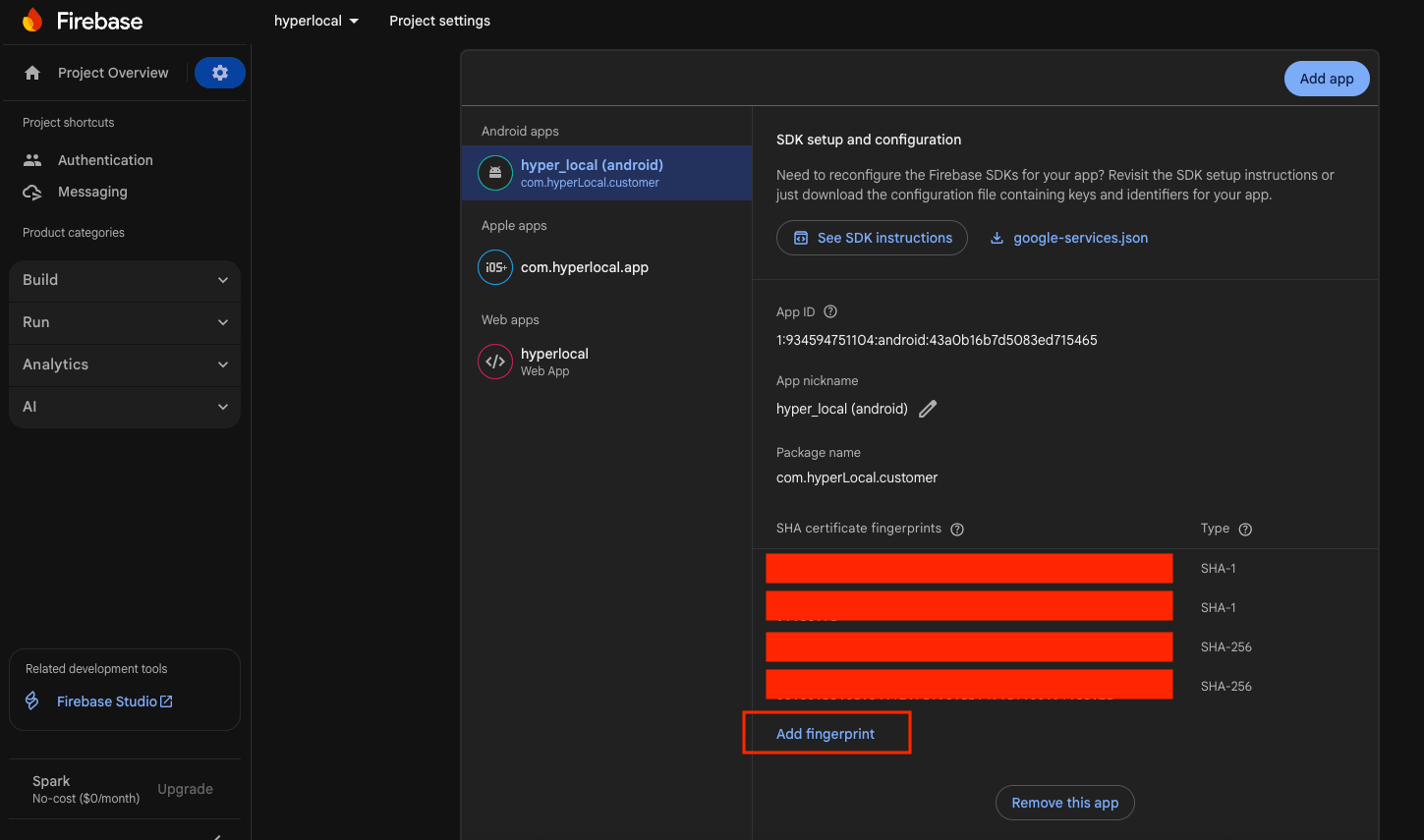Click the Project shortcuts label

point(68,123)
